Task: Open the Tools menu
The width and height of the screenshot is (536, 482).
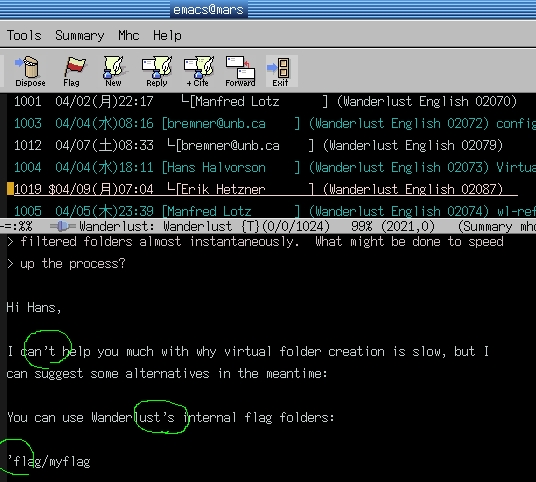Action: (24, 36)
